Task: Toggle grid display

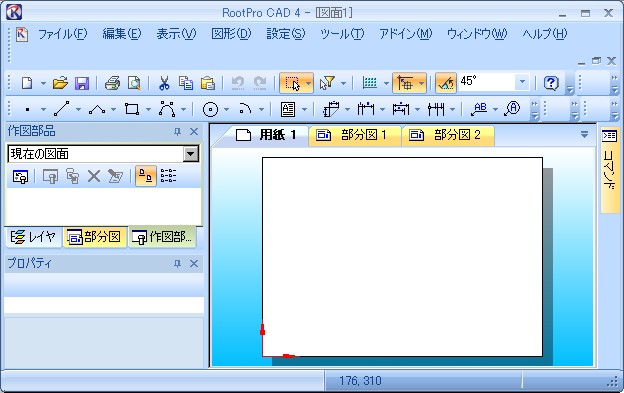Action: pyautogui.click(x=370, y=83)
